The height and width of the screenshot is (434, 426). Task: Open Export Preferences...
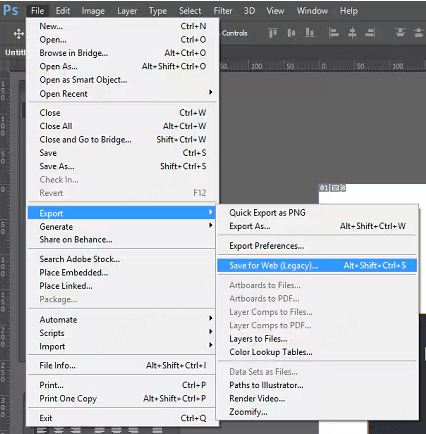[317, 246]
